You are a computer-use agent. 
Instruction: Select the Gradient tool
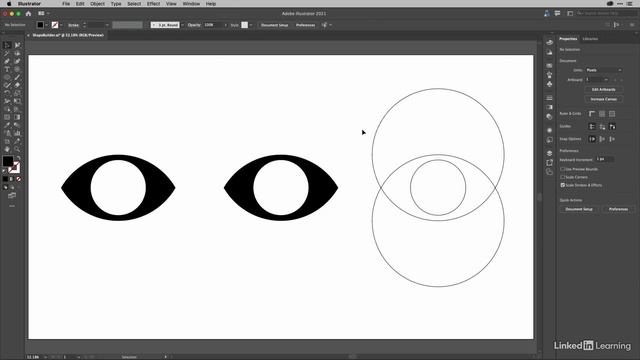pos(17,117)
